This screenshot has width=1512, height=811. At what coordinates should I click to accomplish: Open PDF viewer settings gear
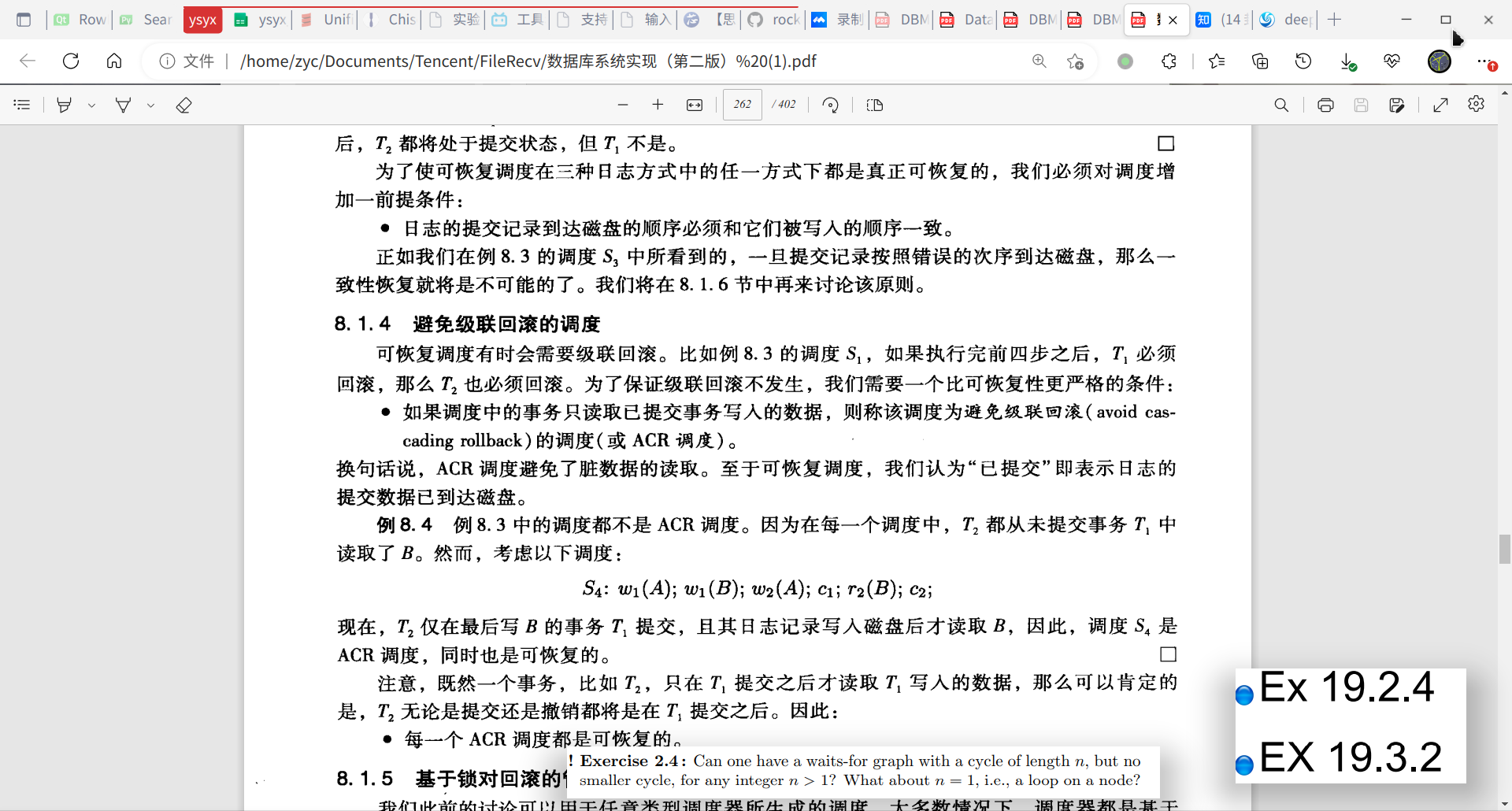tap(1476, 104)
